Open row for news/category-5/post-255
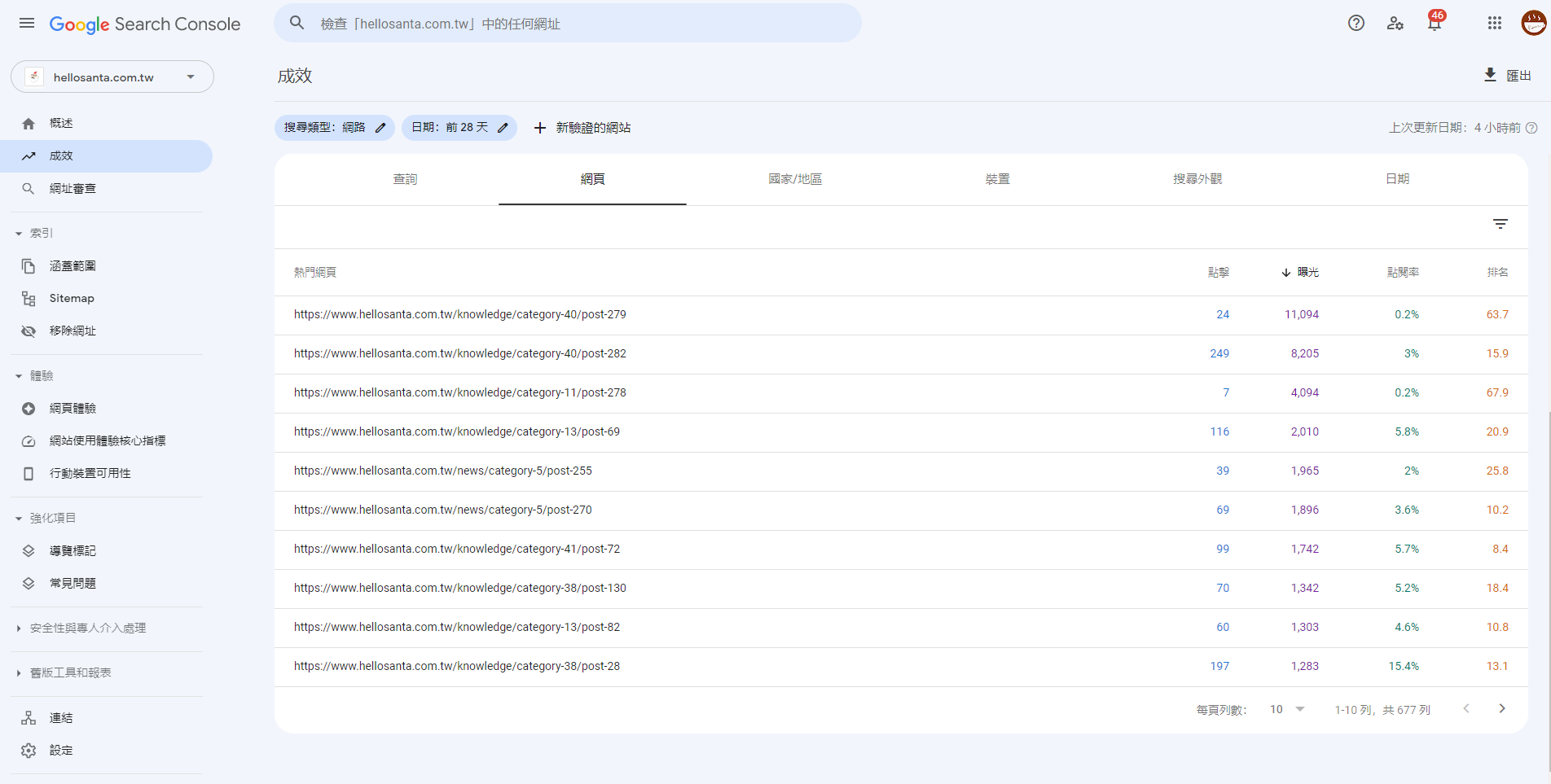This screenshot has width=1551, height=784. coord(901,471)
